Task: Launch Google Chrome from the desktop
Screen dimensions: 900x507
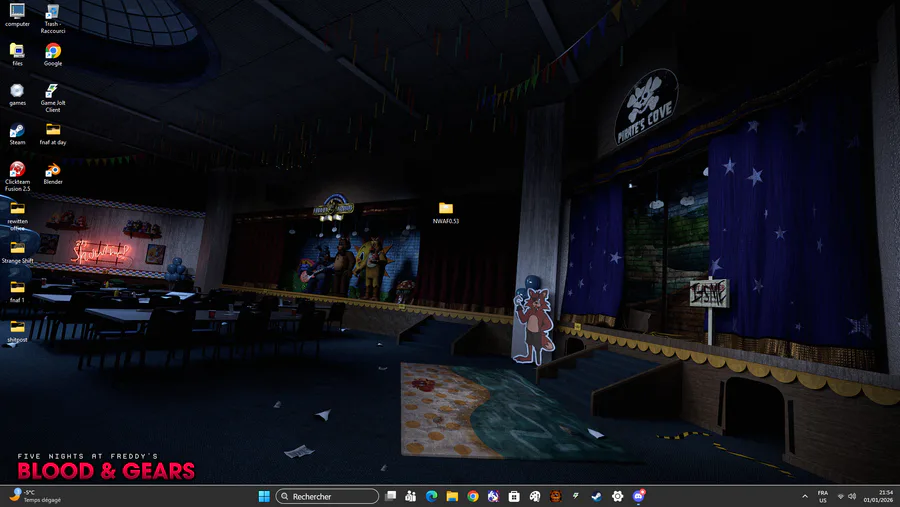Action: [x=53, y=55]
